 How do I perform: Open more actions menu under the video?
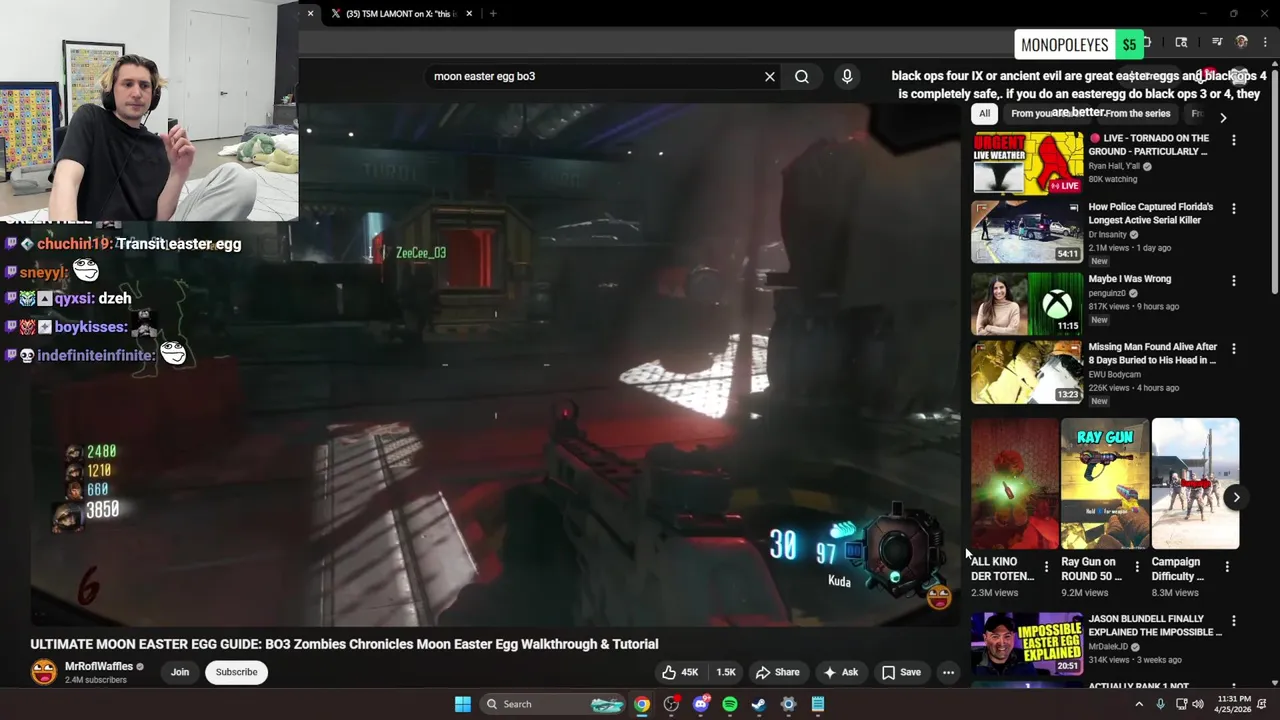(948, 672)
